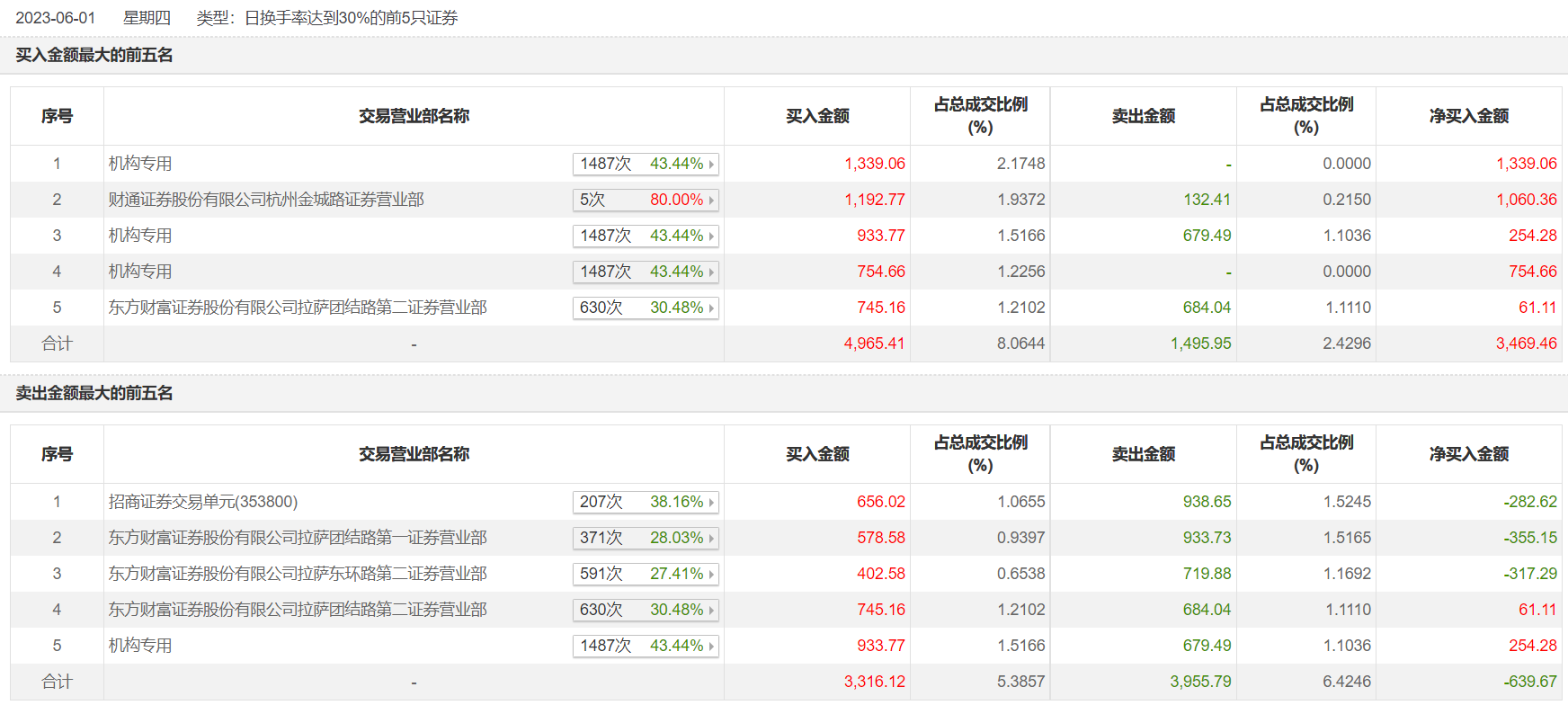1568x705 pixels.
Task: Click the buy amount value 1,192.77
Action: click(x=874, y=200)
